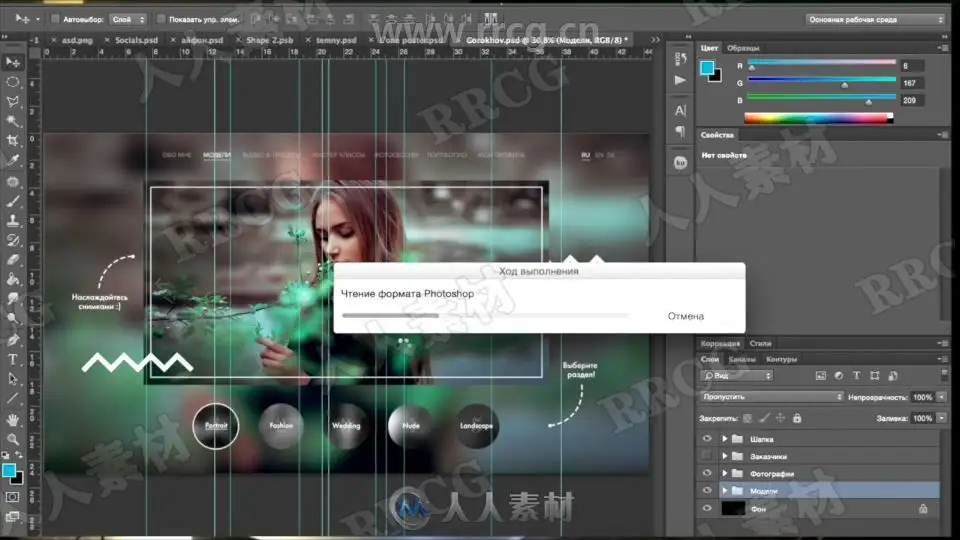Click the pixel layer filter icon
This screenshot has height=540, width=960.
coord(821,375)
